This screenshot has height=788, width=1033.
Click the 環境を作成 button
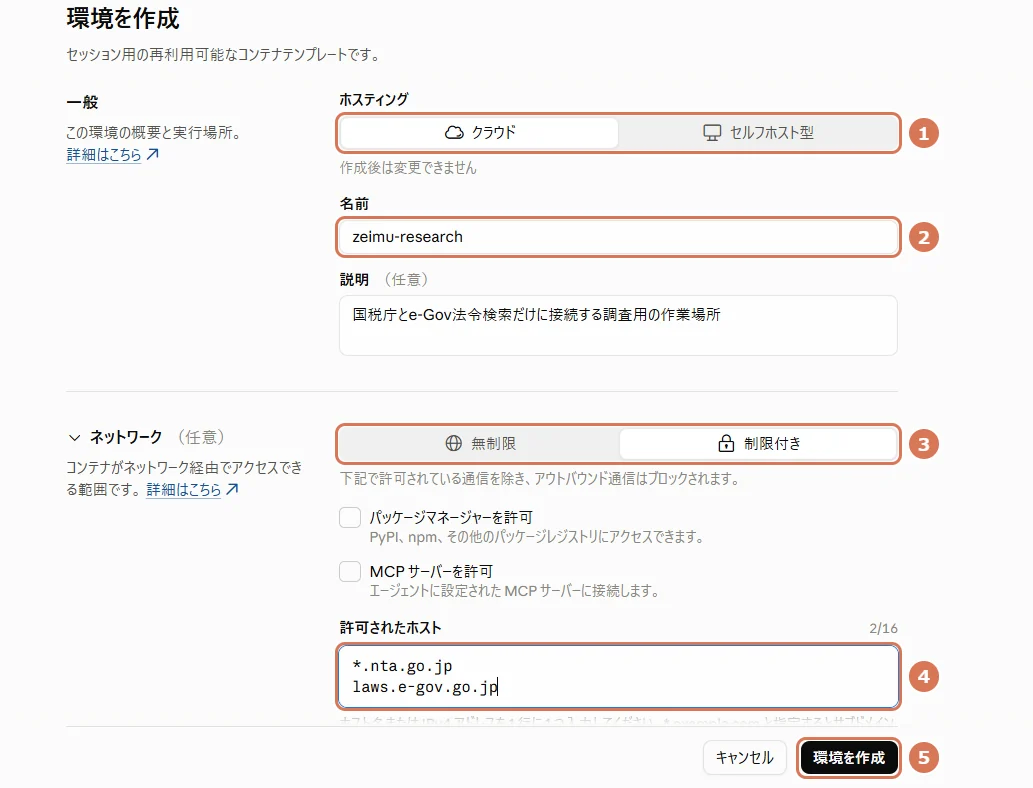pos(849,758)
